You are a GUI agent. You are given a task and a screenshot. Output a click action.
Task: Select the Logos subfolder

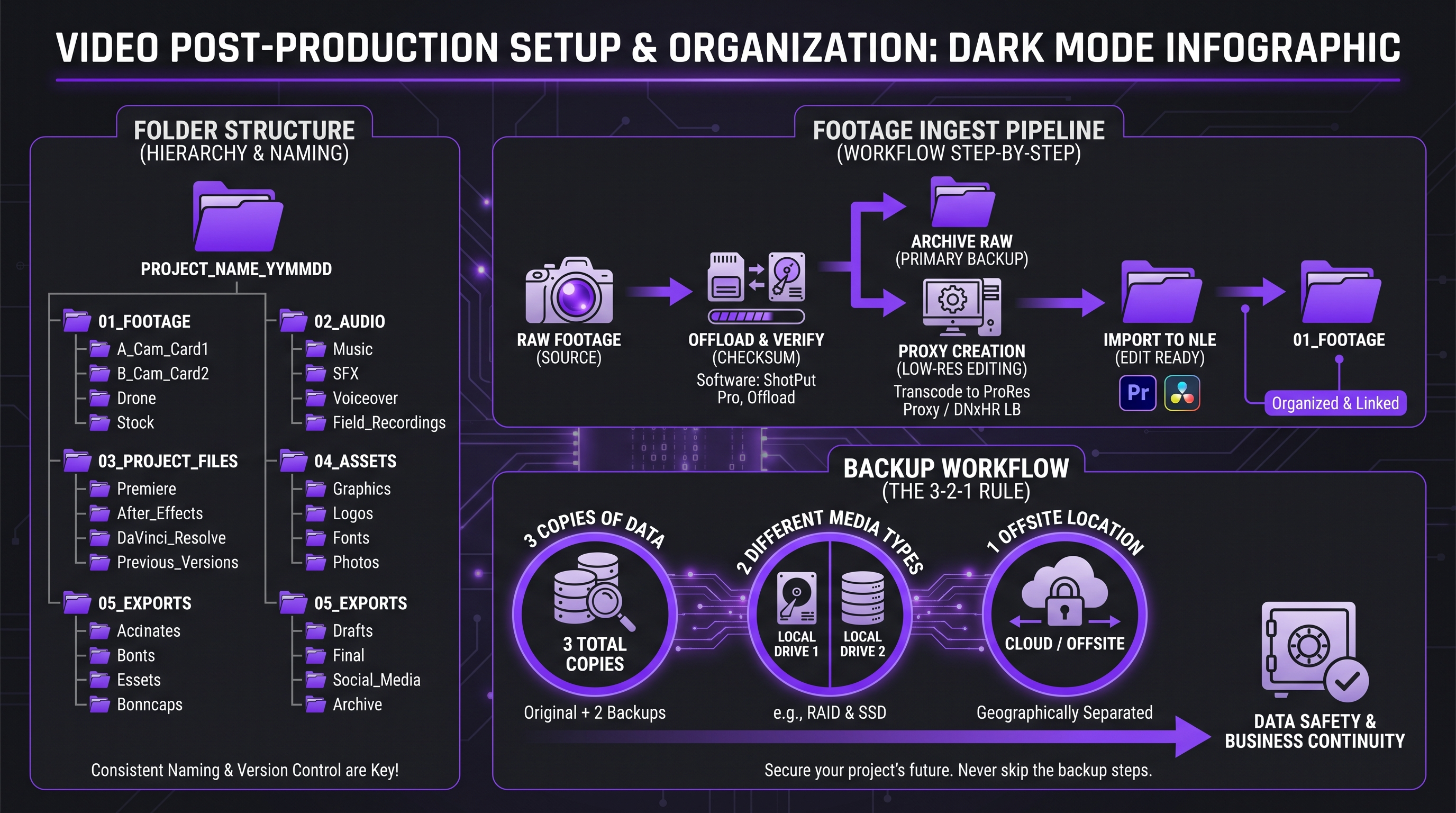[339, 513]
